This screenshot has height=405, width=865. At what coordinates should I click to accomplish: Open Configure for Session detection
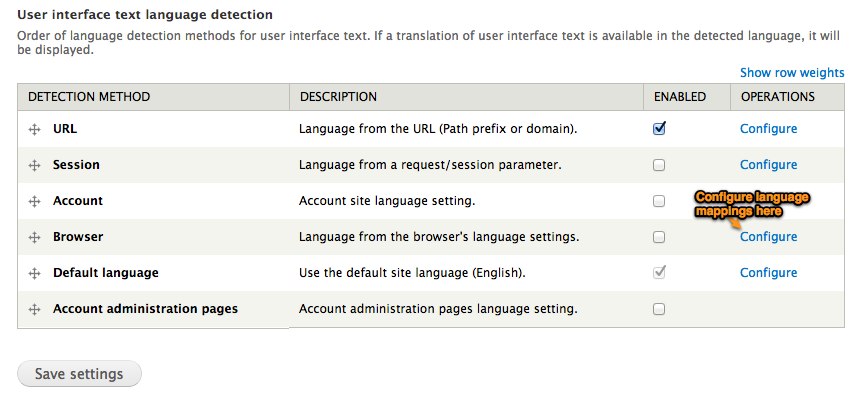point(768,165)
